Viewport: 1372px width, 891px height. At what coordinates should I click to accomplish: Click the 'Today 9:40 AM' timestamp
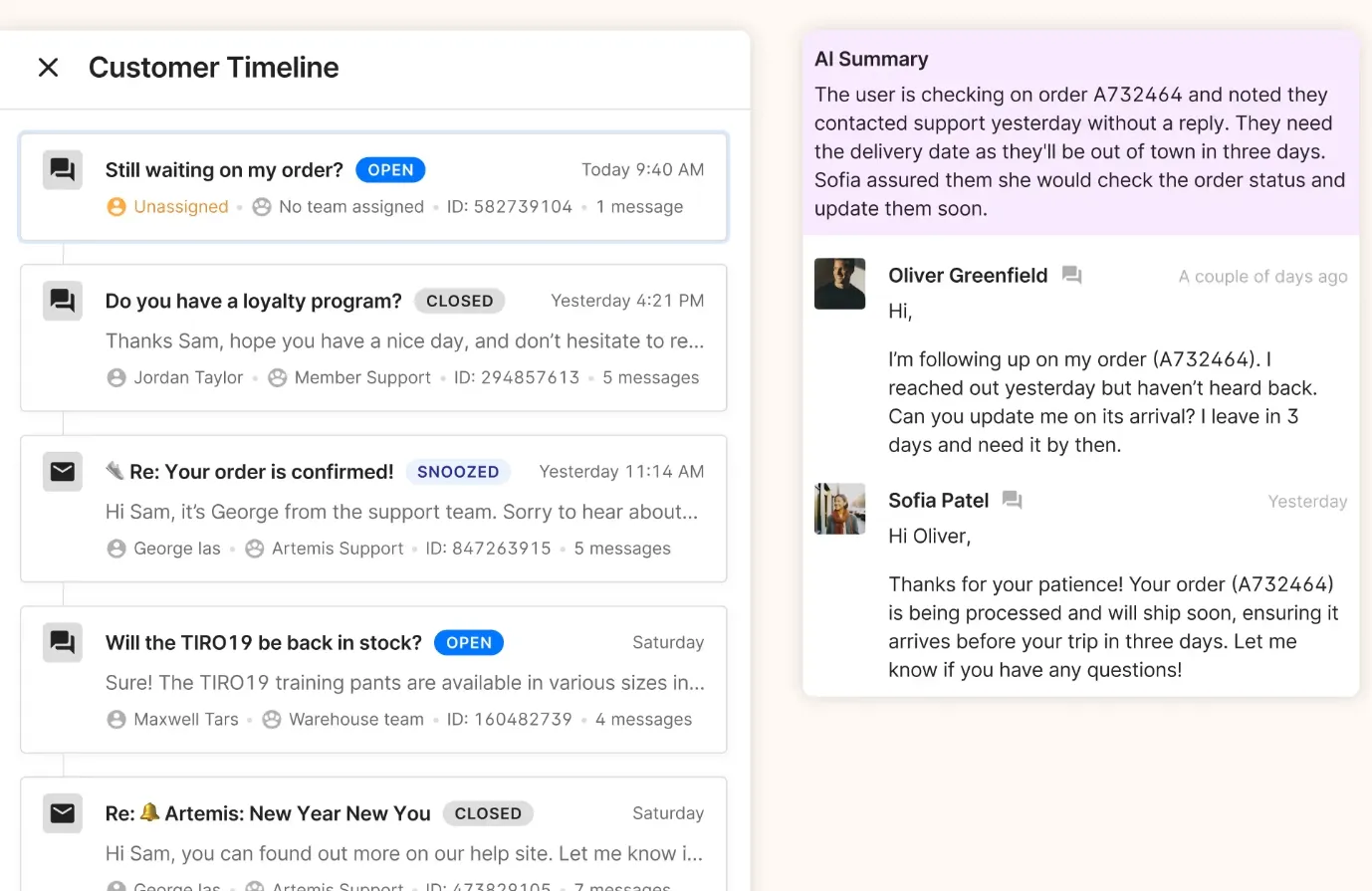pyautogui.click(x=643, y=170)
